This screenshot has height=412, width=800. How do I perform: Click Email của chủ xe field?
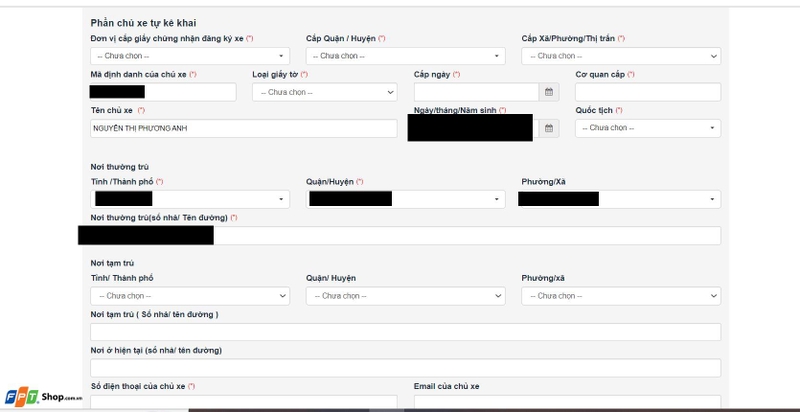[x=567, y=402]
